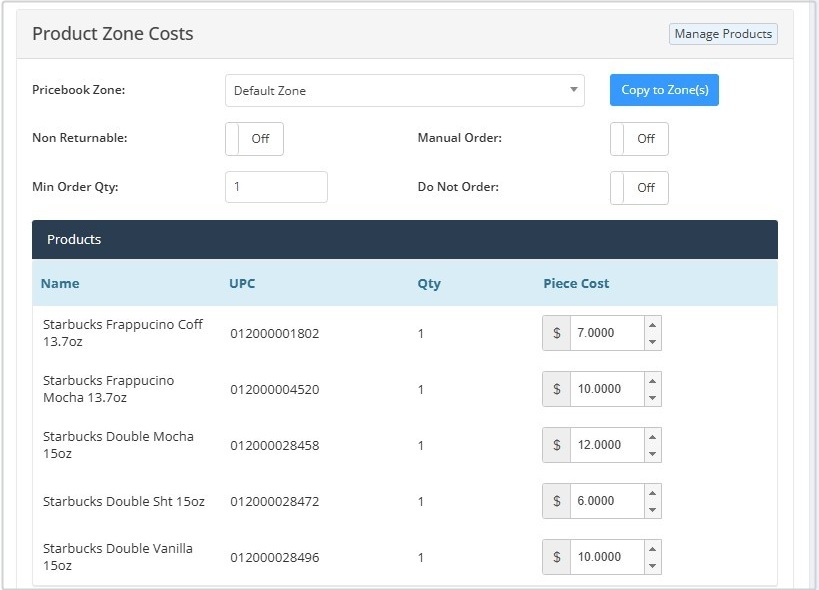The height and width of the screenshot is (590, 819).
Task: Click Copy to Zone(s) button
Action: point(664,90)
